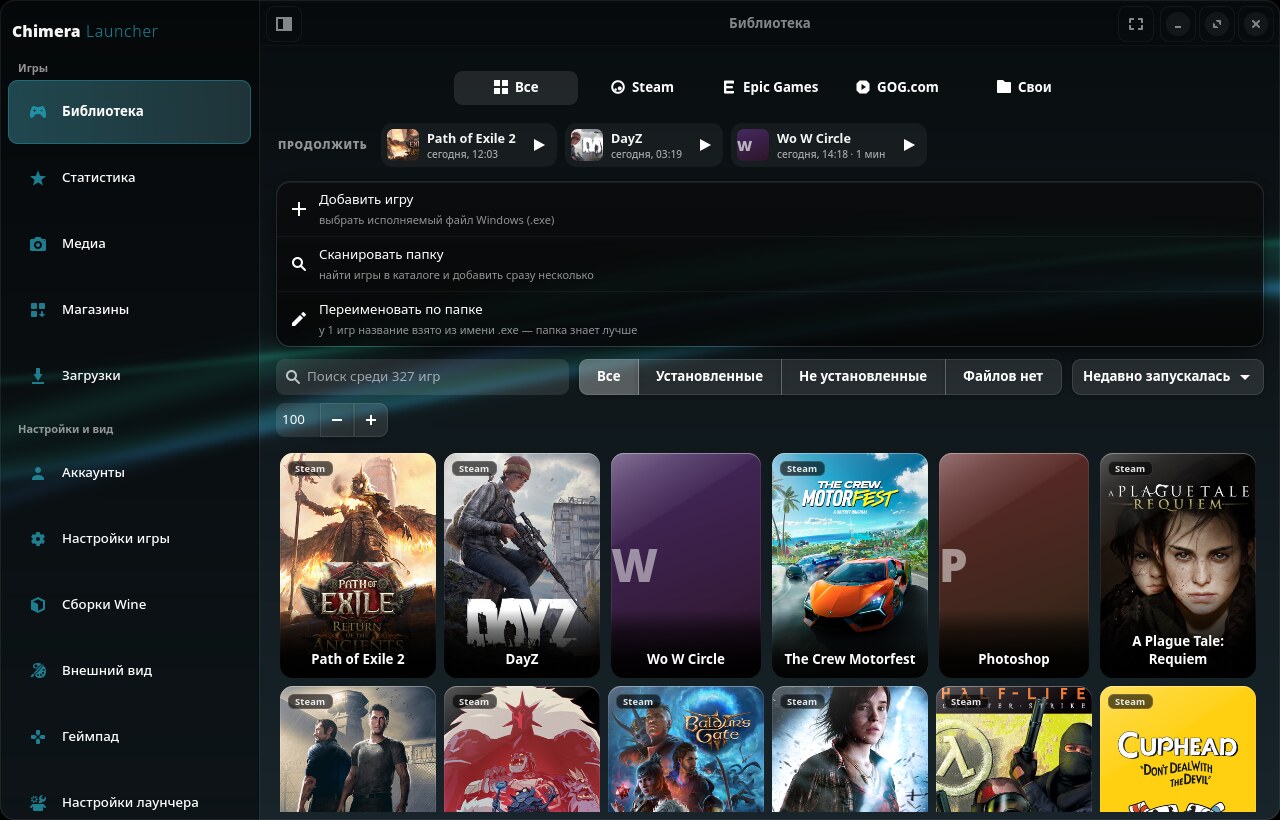The image size is (1280, 820).
Task: Open Статистика in the sidebar
Action: (x=129, y=178)
